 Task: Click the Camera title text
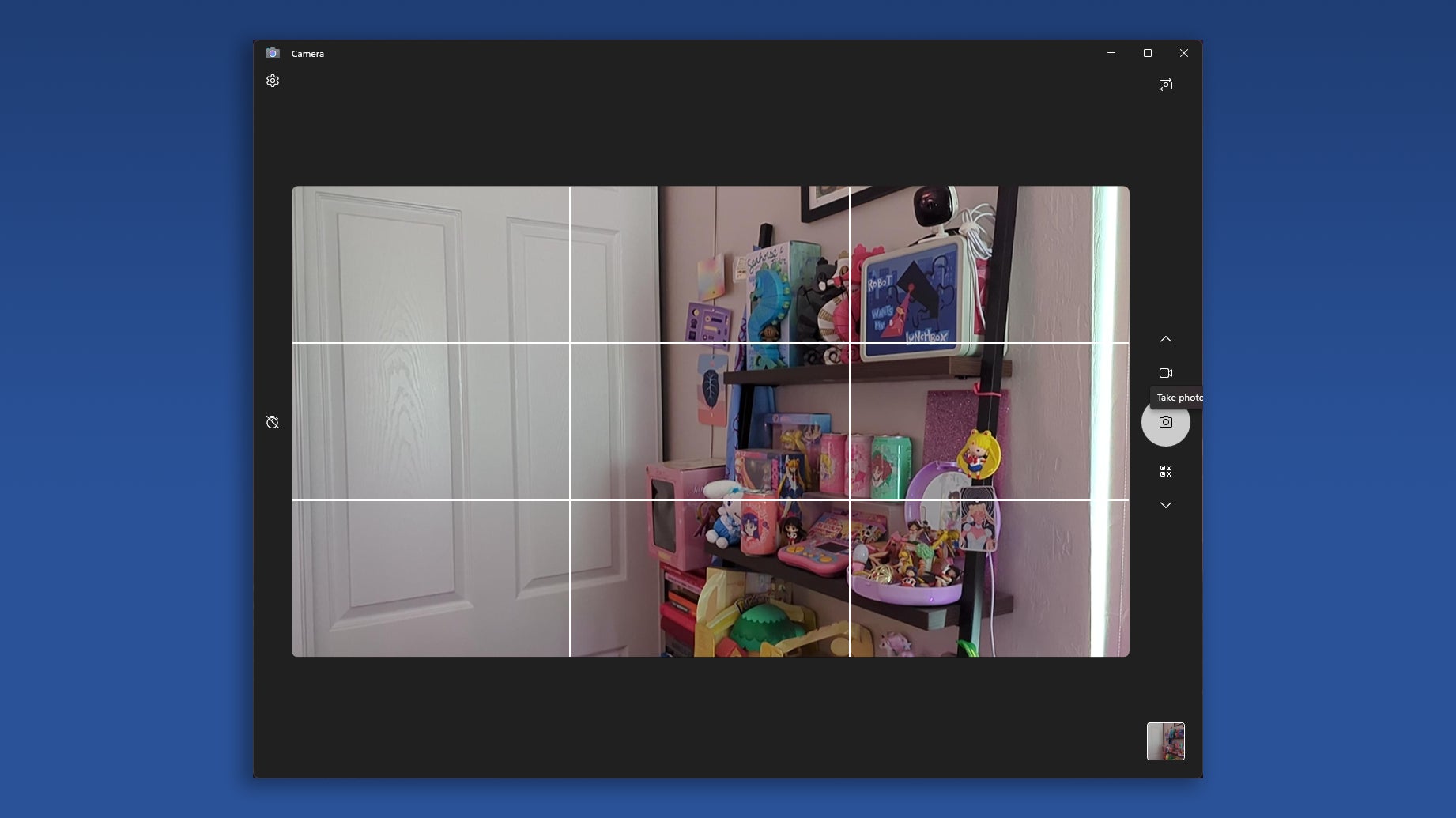[x=307, y=54]
